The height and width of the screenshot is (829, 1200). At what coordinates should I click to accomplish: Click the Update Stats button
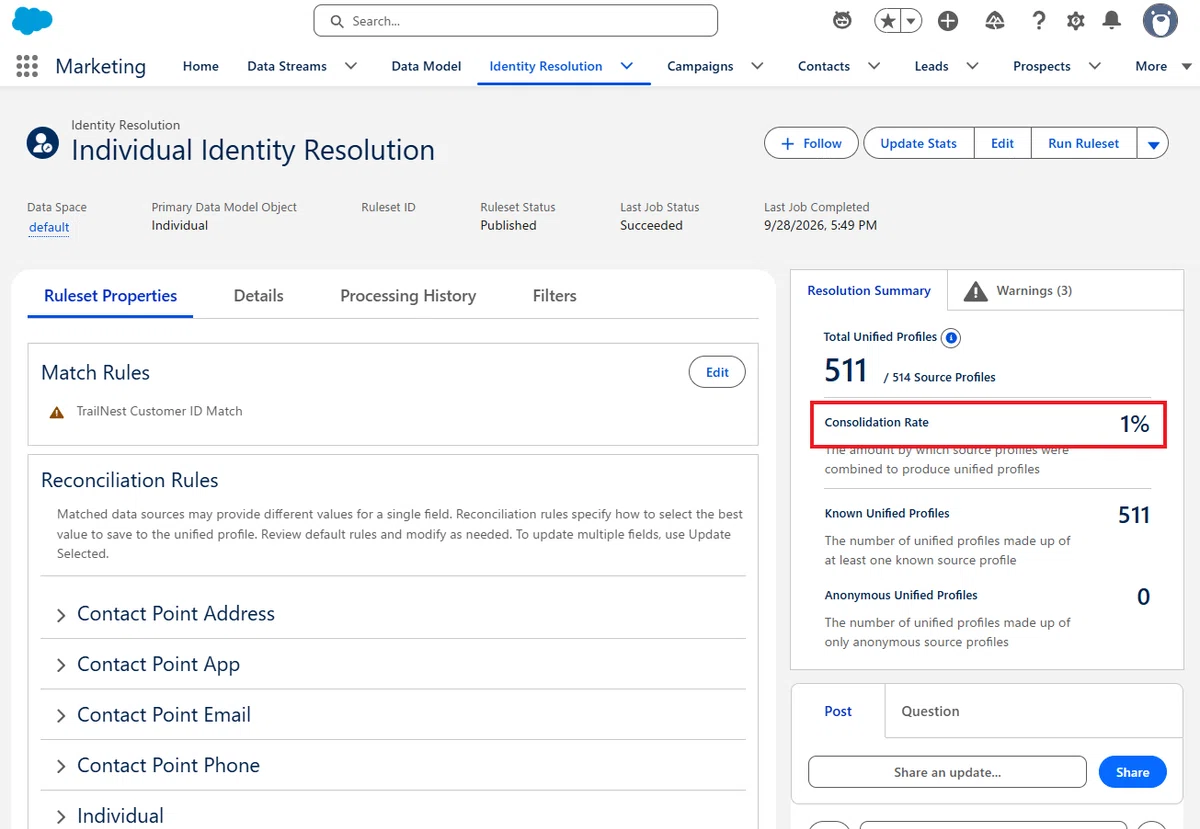[918, 144]
